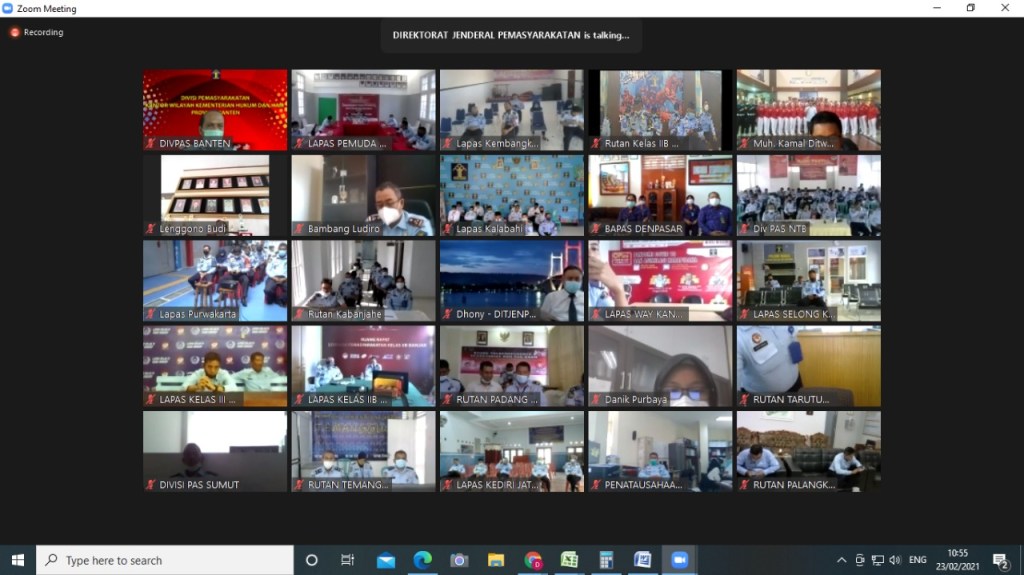Image resolution: width=1024 pixels, height=575 pixels.
Task: Open File Explorer from the taskbar
Action: tap(496, 560)
